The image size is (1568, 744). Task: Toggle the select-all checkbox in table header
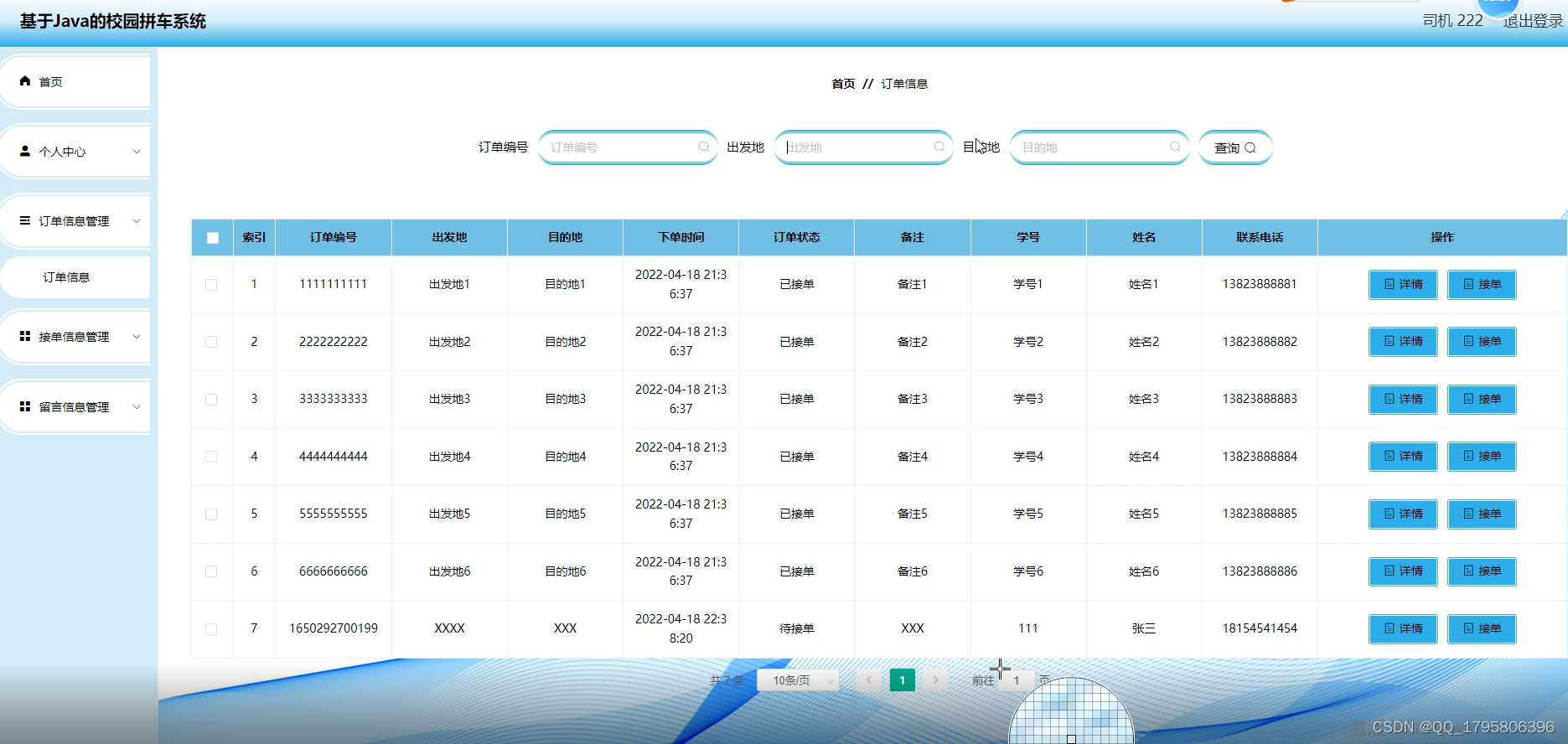coord(213,238)
